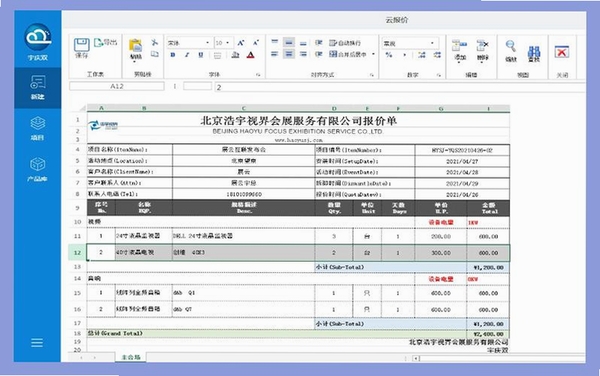Open the 宋体 font name dropdown
The width and height of the screenshot is (600, 376).
[207, 43]
